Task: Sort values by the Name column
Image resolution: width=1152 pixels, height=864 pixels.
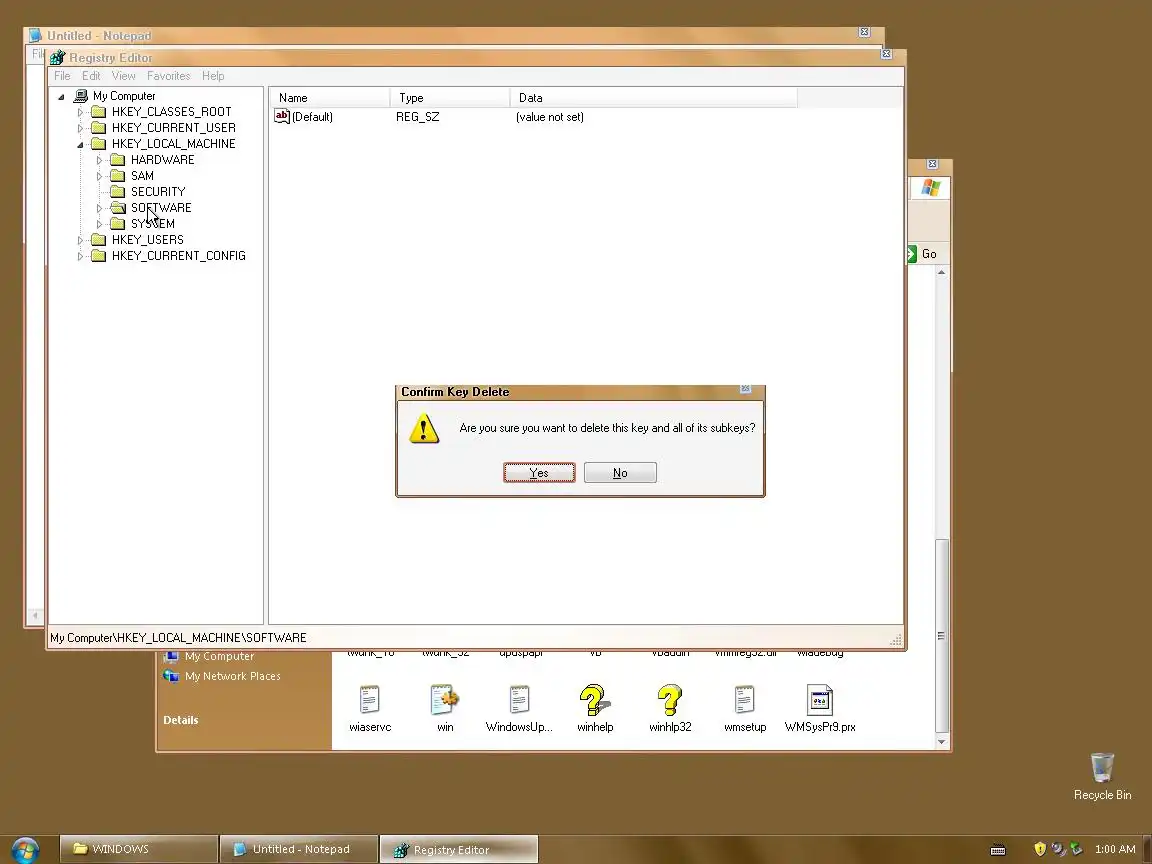Action: [x=329, y=98]
